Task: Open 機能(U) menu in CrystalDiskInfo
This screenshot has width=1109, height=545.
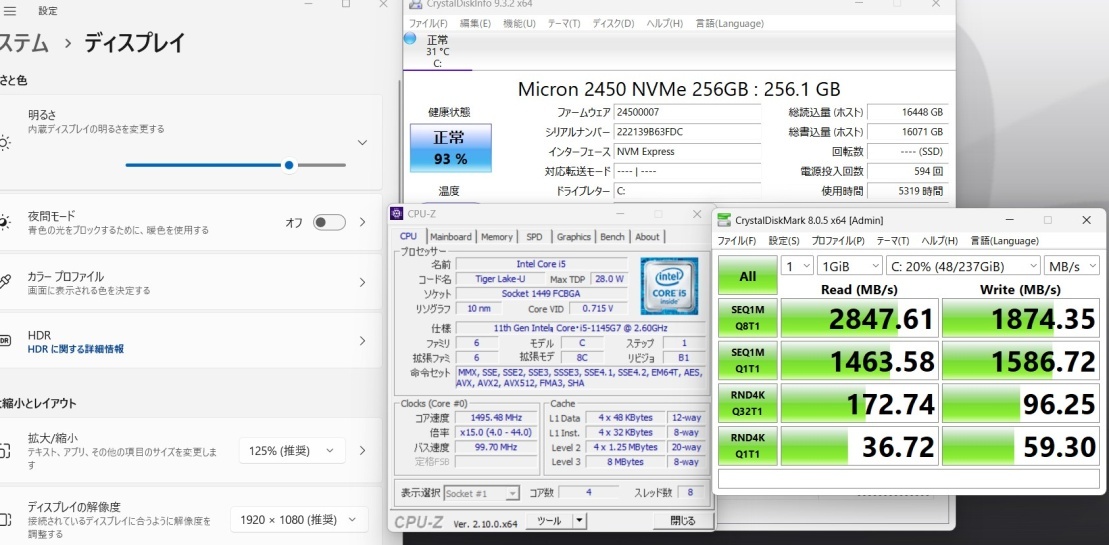Action: [x=519, y=23]
